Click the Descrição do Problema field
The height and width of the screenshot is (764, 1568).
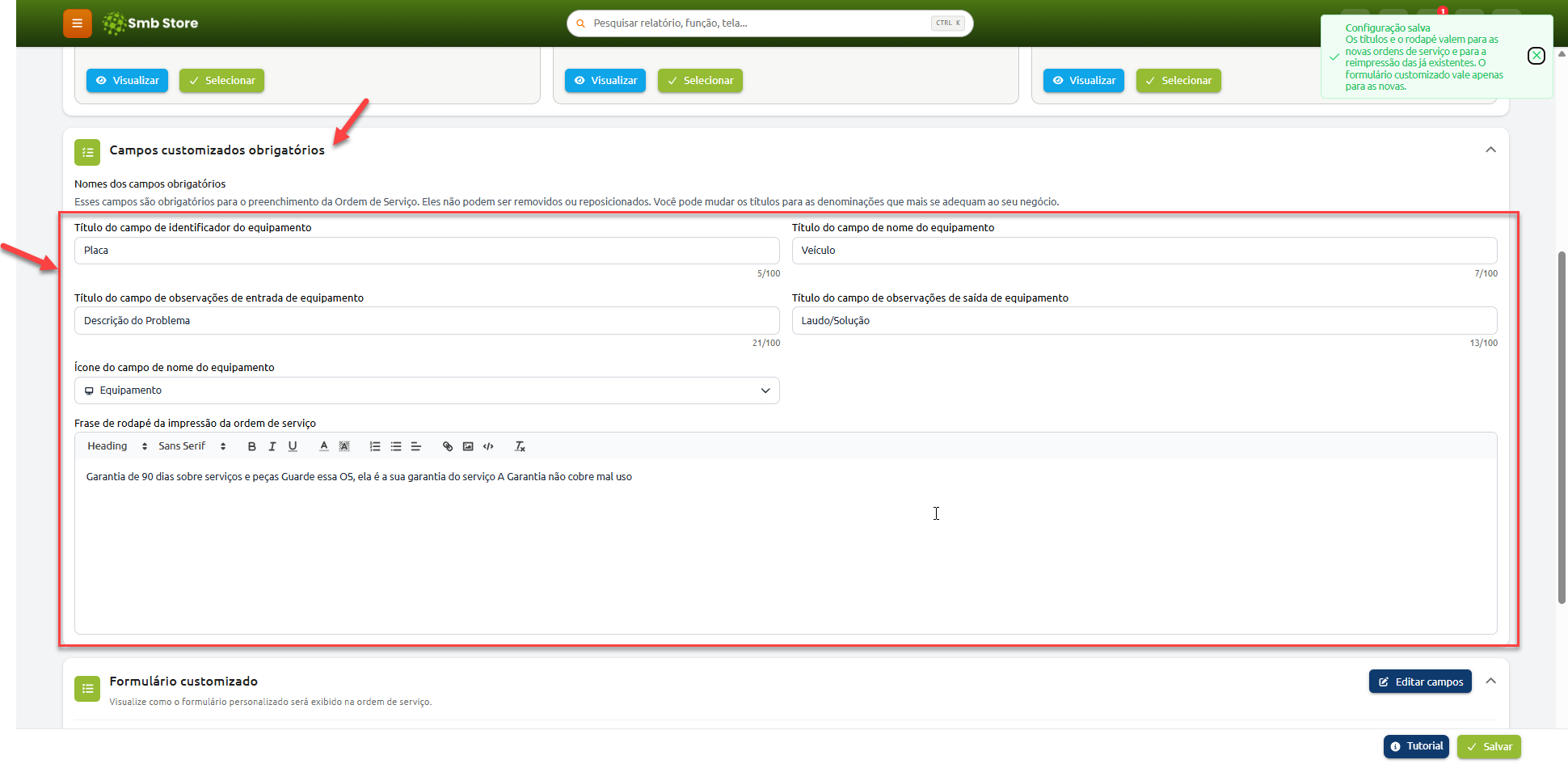427,321
